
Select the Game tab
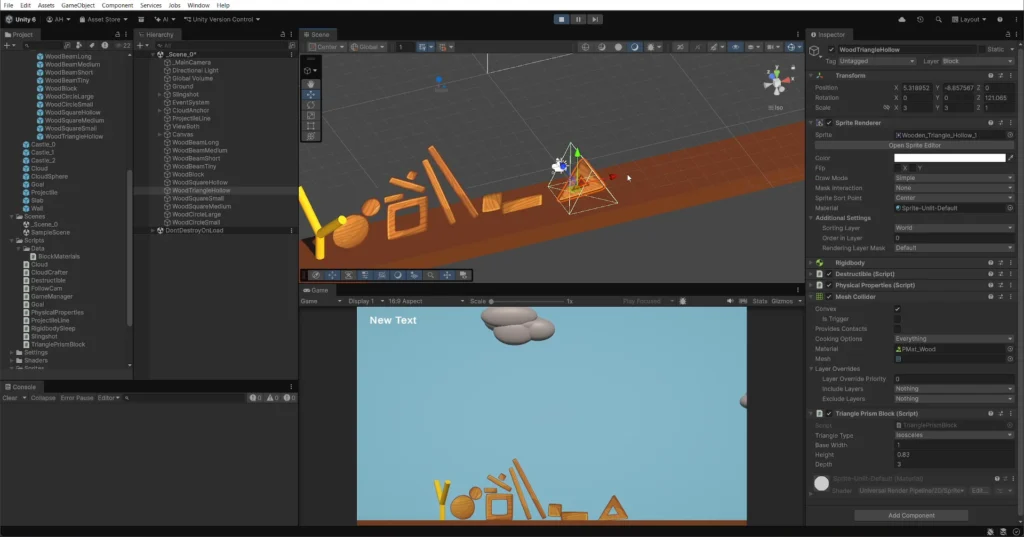coord(315,290)
